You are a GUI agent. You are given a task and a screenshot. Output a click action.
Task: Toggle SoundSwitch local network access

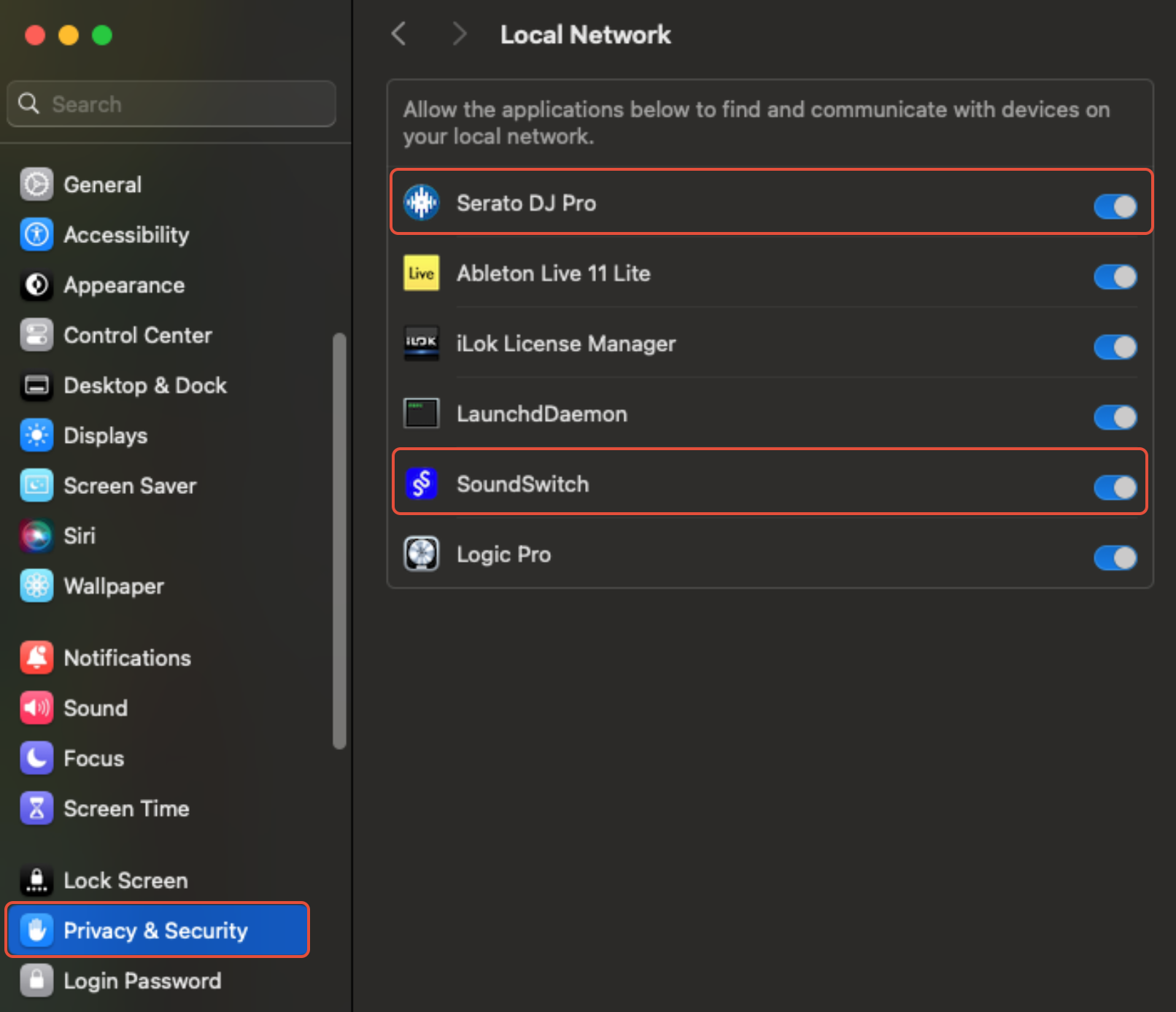tap(1115, 487)
